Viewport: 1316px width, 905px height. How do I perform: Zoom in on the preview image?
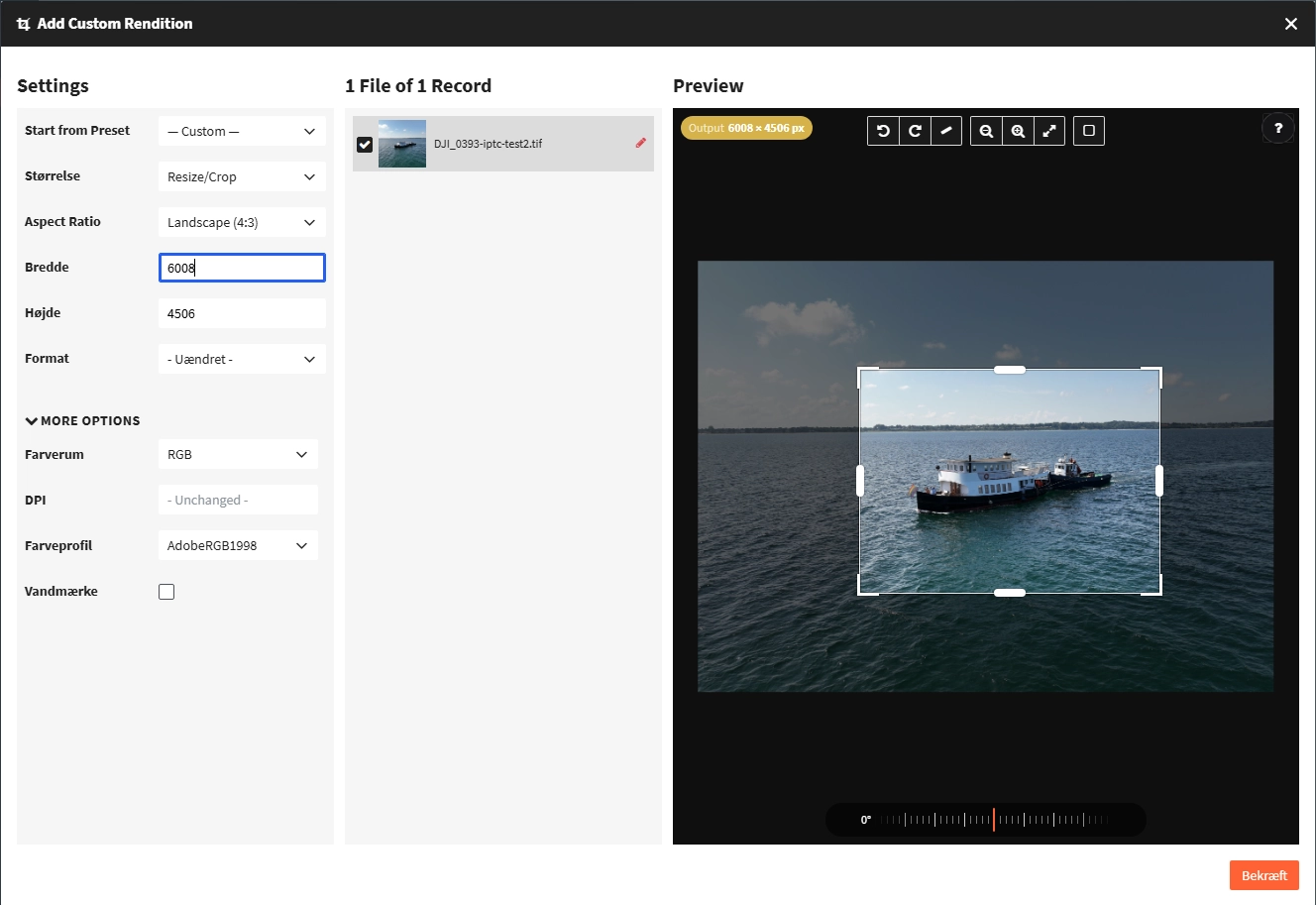tap(1018, 131)
